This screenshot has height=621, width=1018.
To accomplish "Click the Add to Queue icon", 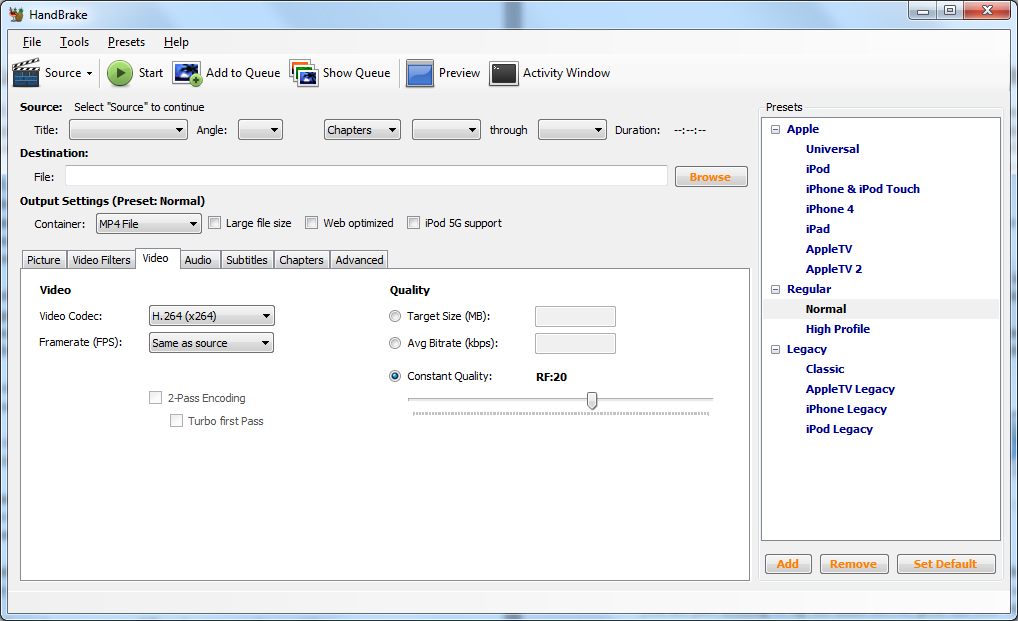I will click(x=187, y=73).
